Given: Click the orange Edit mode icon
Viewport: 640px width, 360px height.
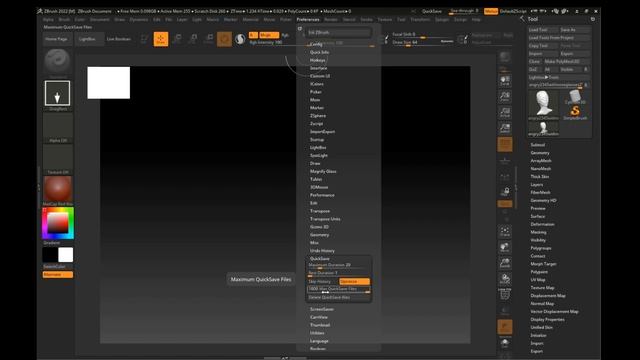Looking at the screenshot, I should pos(224,39).
